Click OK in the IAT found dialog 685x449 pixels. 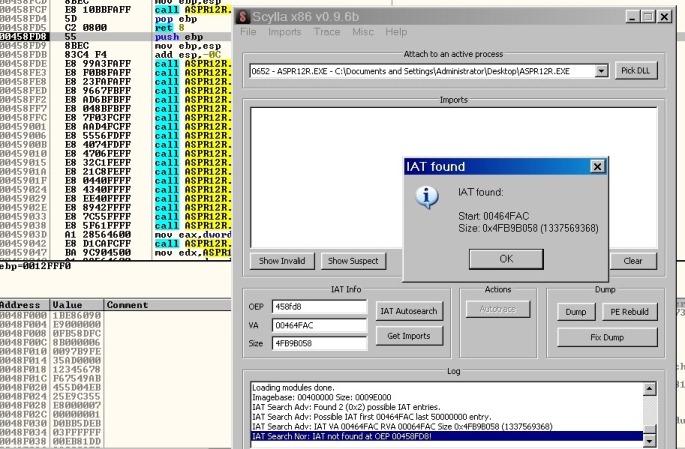point(506,259)
